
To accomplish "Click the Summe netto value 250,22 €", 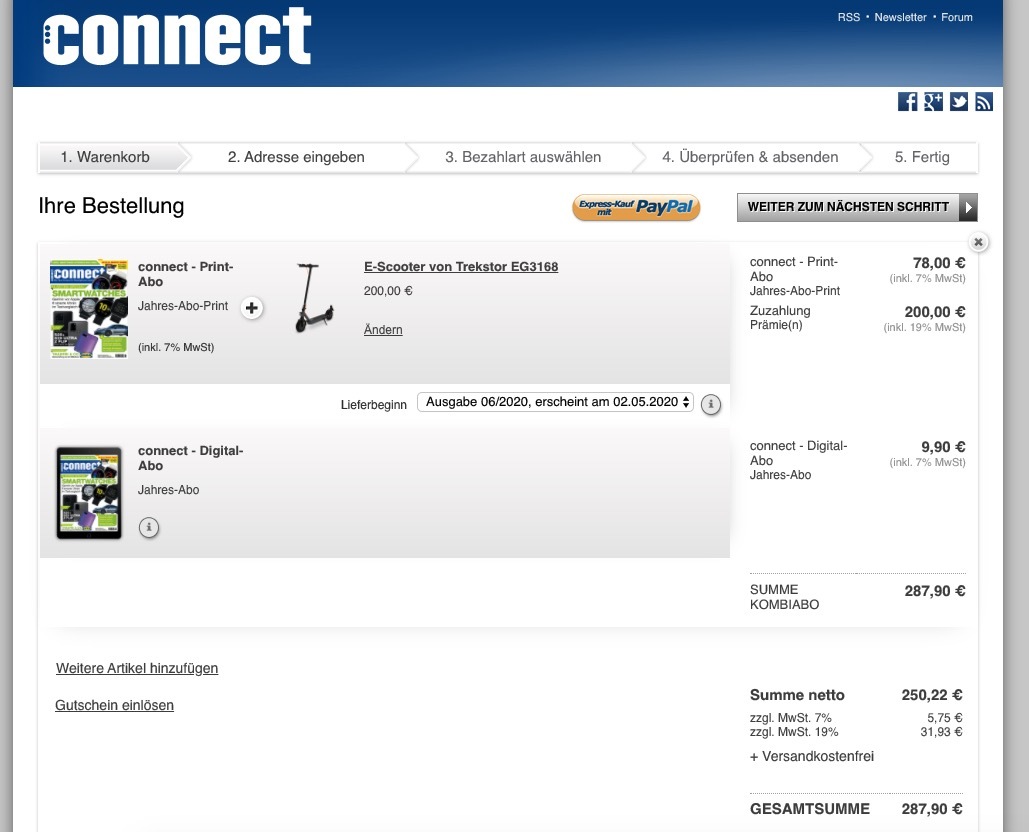I will 932,695.
